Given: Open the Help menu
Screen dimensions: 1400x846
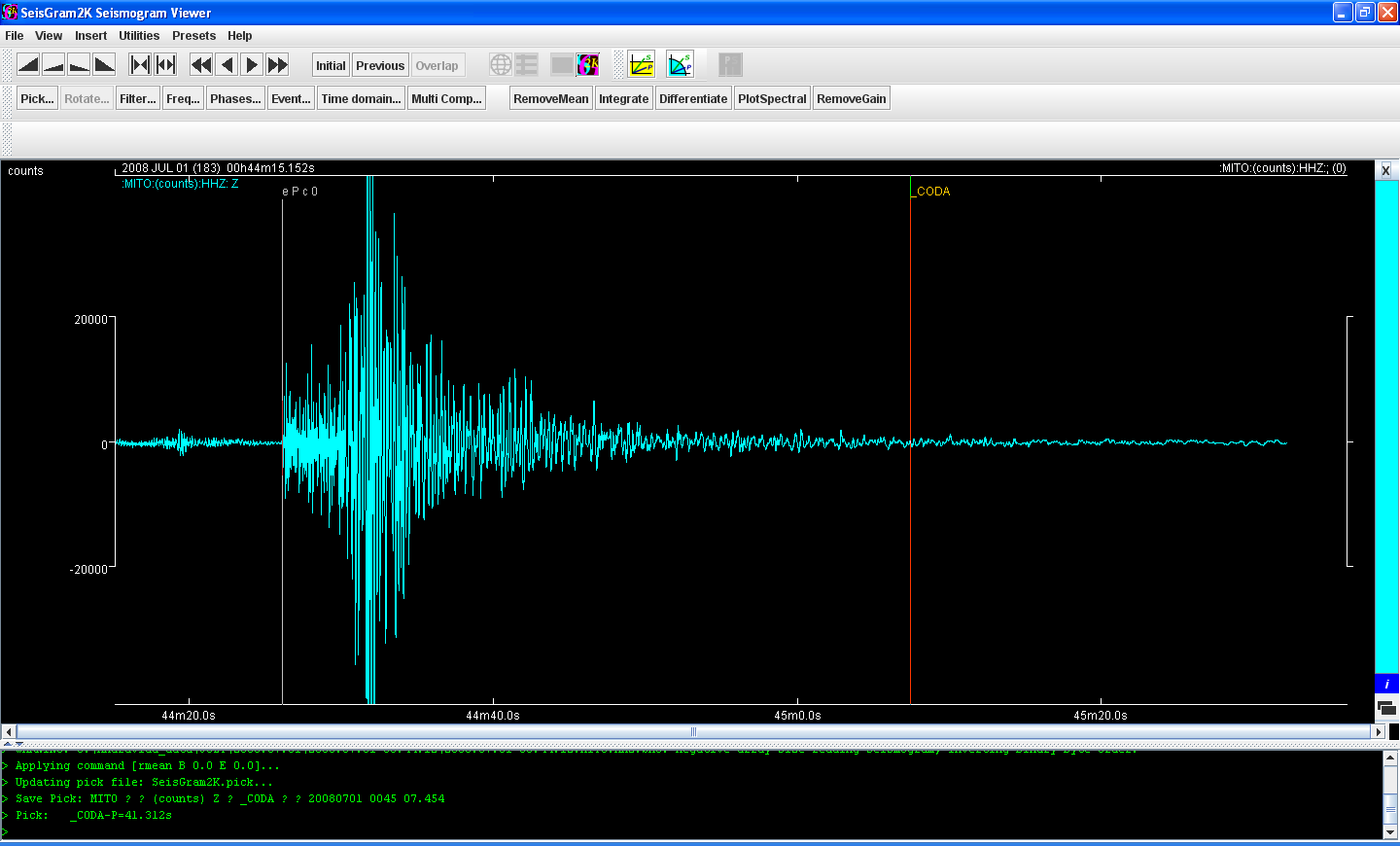Looking at the screenshot, I should coord(240,36).
